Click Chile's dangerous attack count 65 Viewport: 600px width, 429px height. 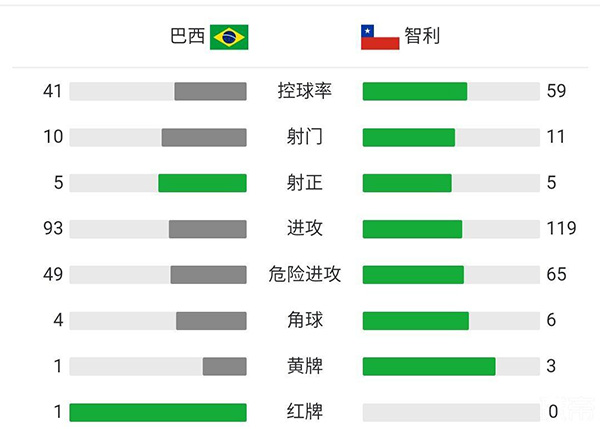(556, 274)
